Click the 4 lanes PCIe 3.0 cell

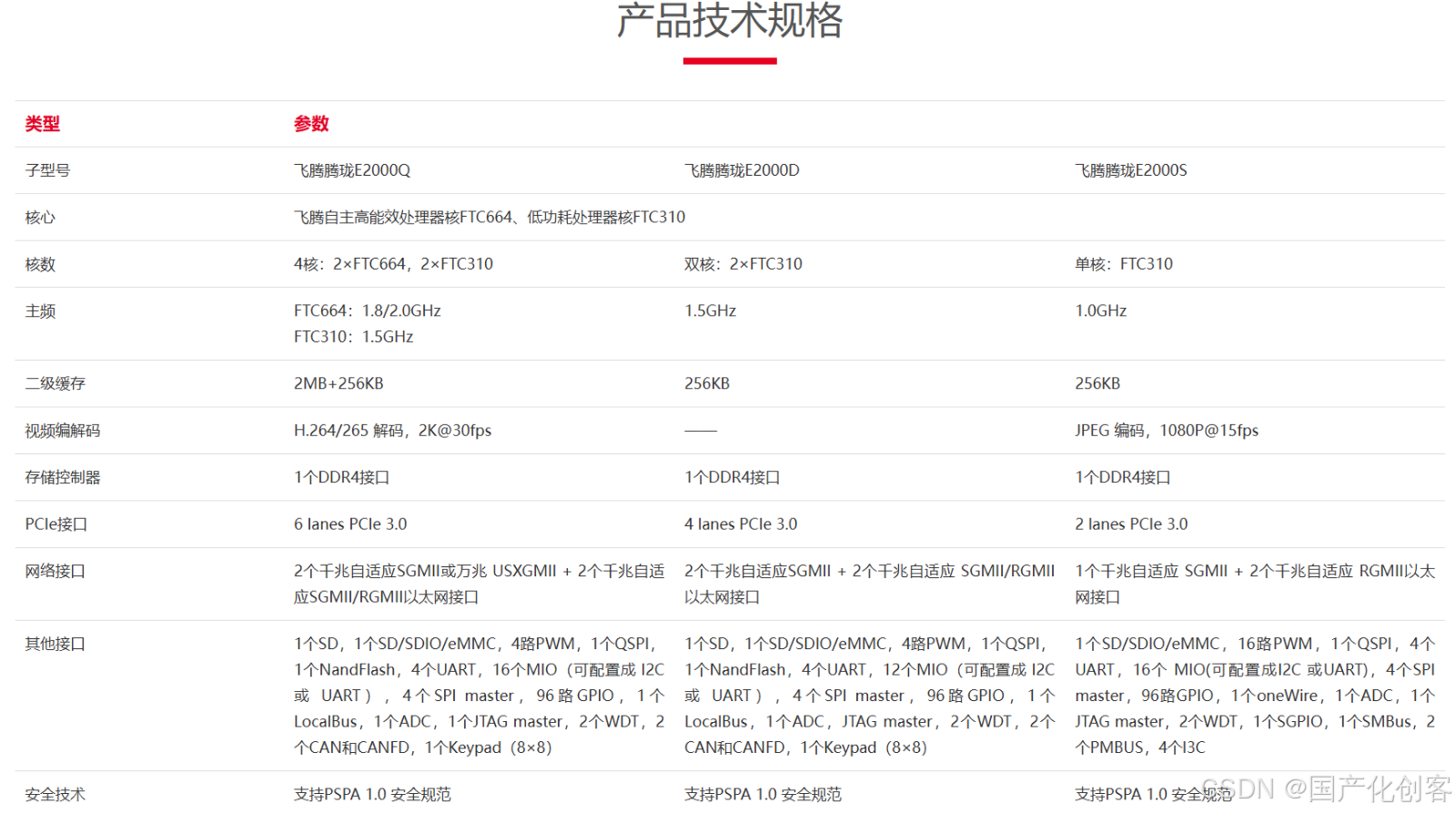pos(741,524)
